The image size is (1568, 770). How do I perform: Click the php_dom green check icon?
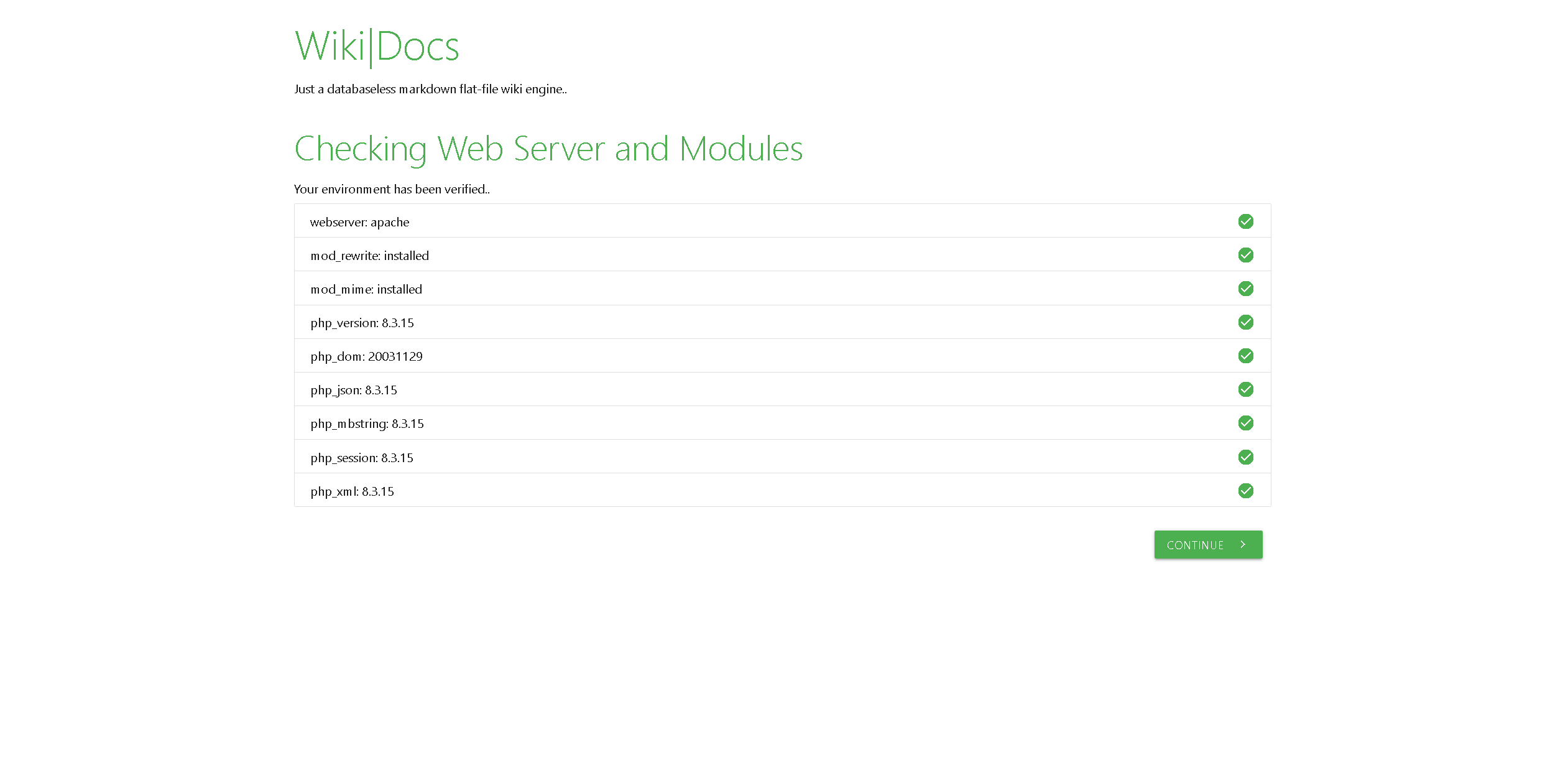click(x=1245, y=356)
